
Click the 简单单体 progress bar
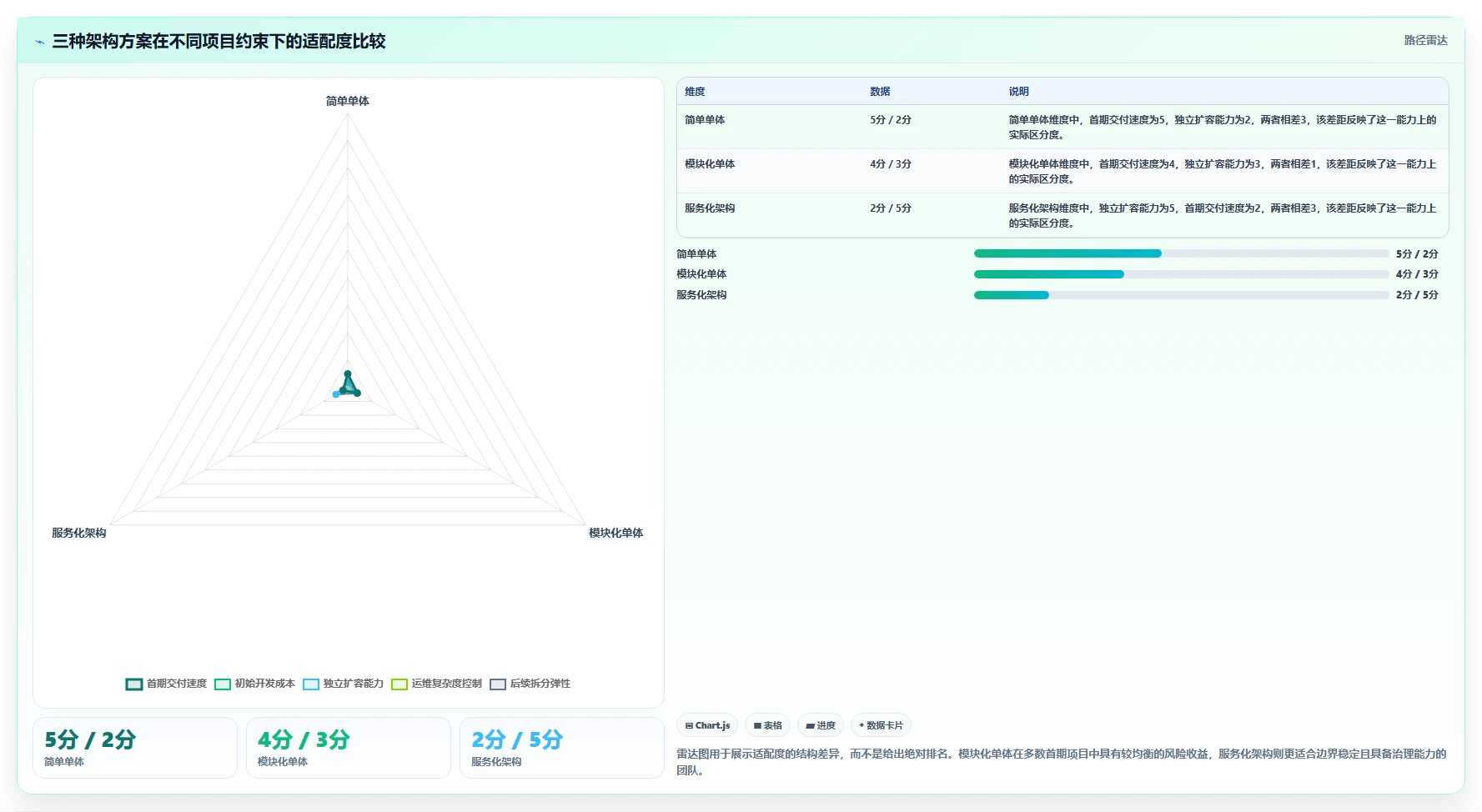tap(1181, 253)
